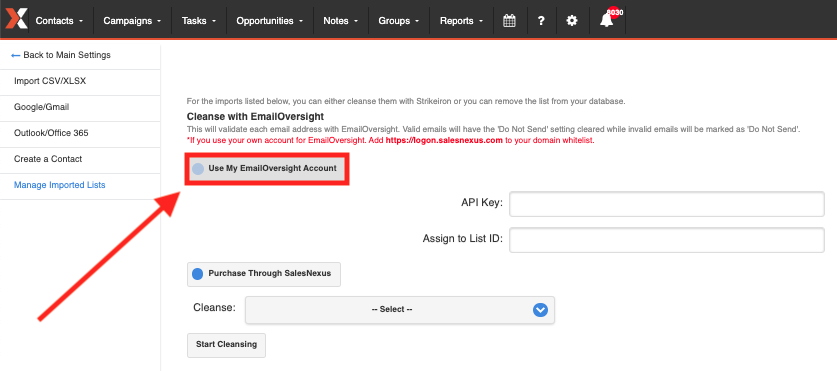The height and width of the screenshot is (371, 837).
Task: Click the 8030 notification badge
Action: (x=615, y=12)
